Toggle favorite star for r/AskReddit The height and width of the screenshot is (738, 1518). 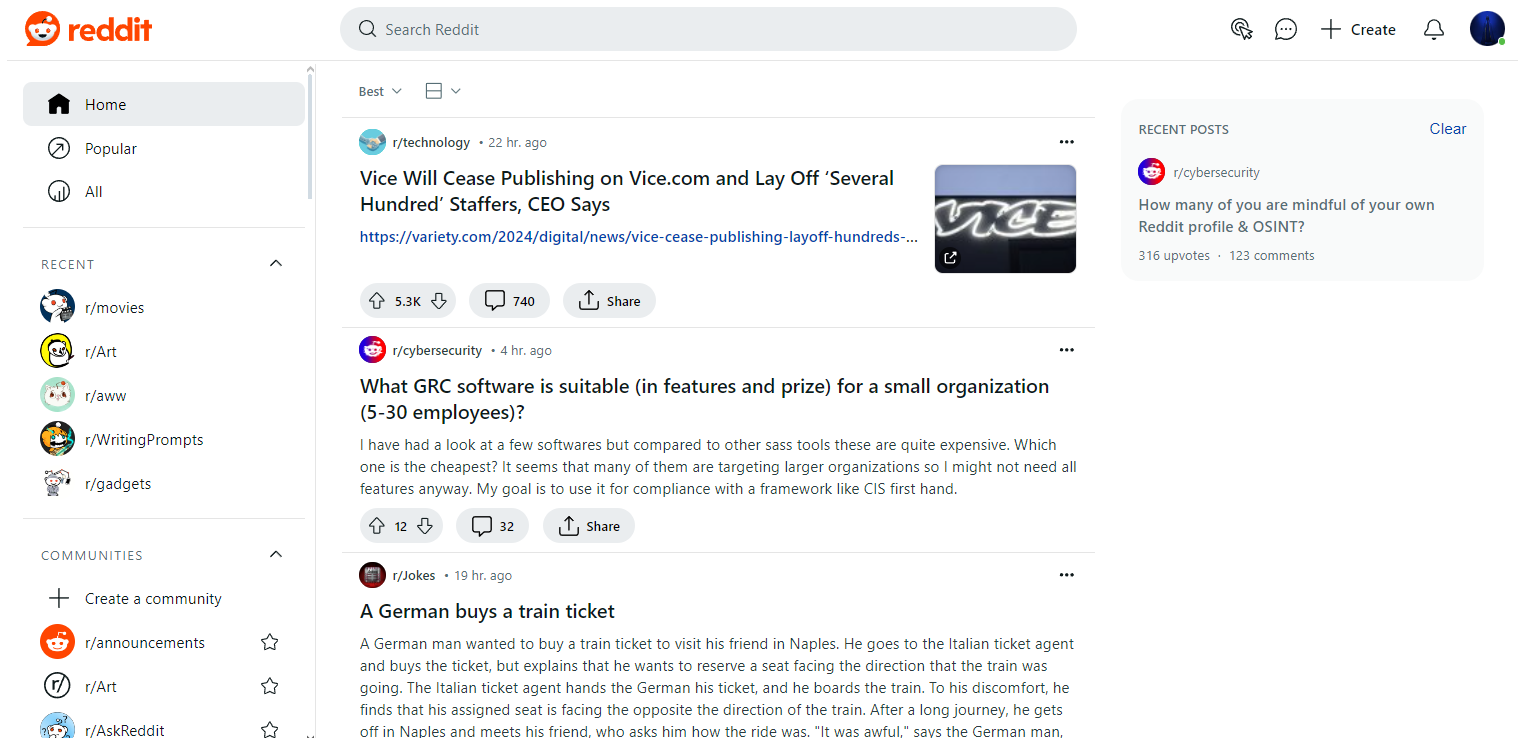click(x=269, y=729)
